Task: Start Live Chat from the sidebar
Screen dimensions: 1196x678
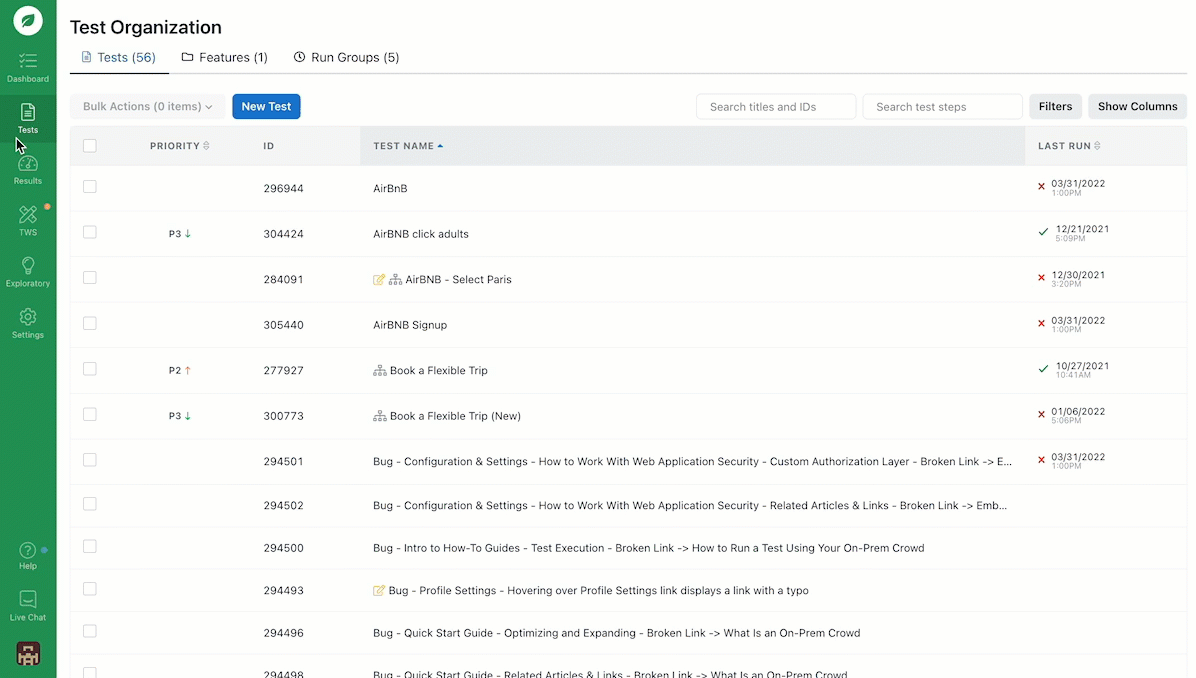Action: (28, 606)
